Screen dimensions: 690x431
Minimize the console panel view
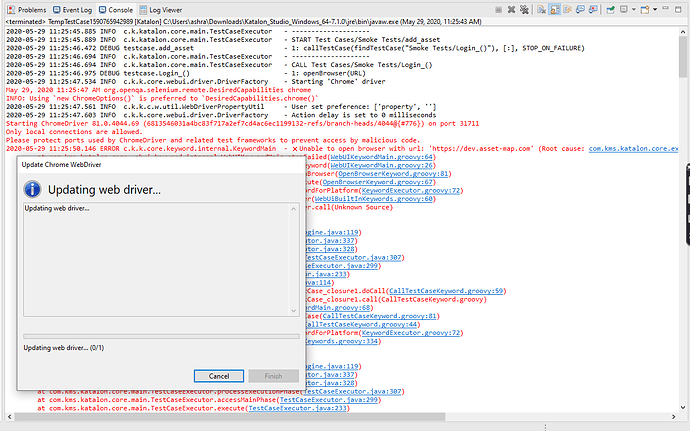pos(665,9)
